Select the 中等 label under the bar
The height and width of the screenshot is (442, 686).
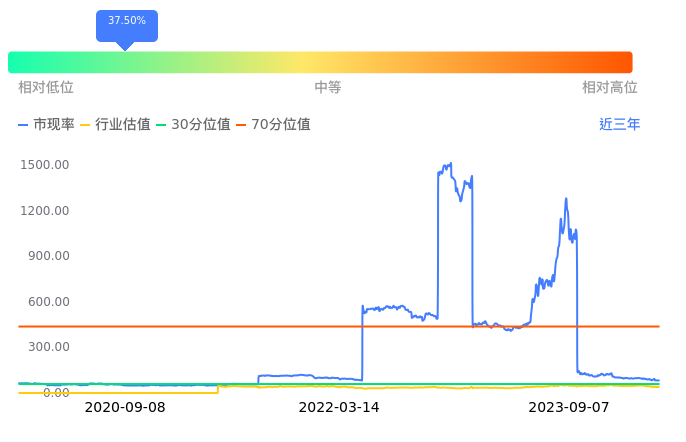328,88
